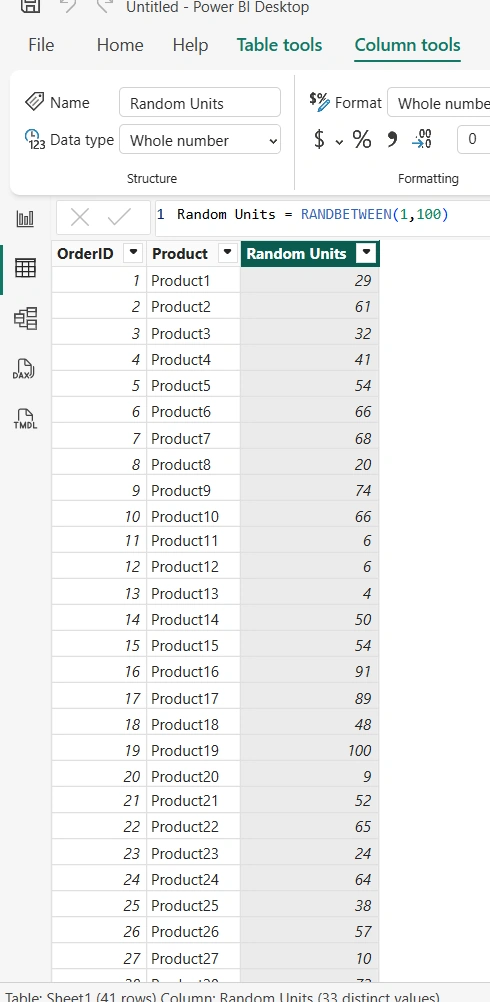The width and height of the screenshot is (490, 1002).
Task: Open the TMDL view icon
Action: (25, 419)
